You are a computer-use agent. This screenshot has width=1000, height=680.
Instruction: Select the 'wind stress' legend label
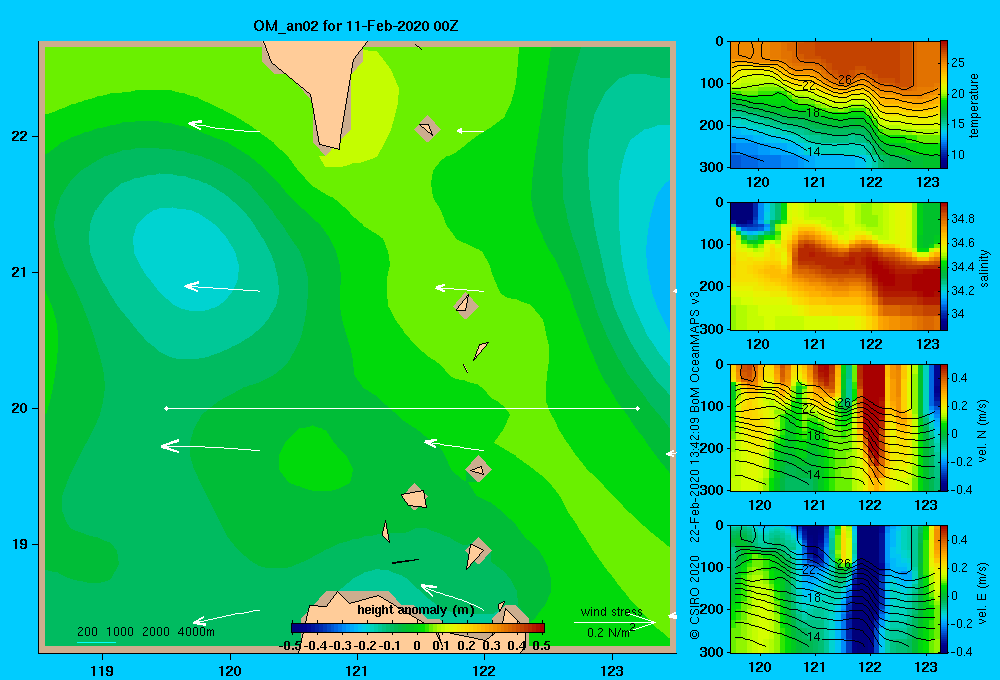tap(612, 612)
